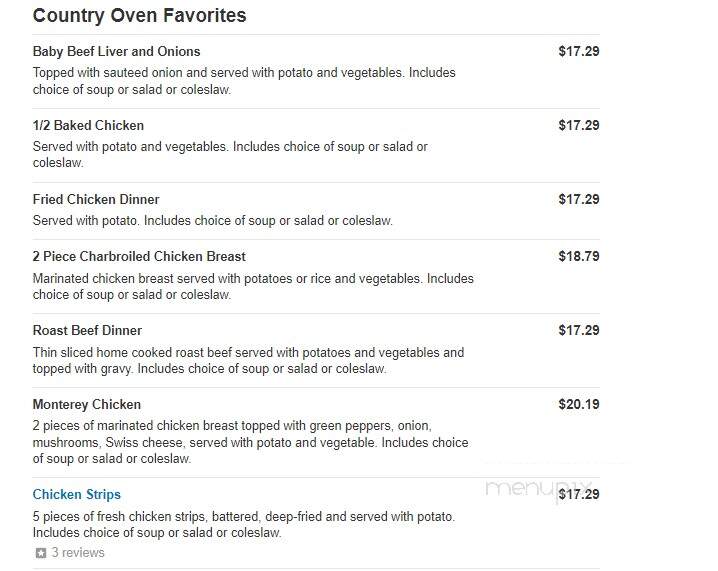The height and width of the screenshot is (571, 718).
Task: Click the star icon beside 3 reviews
Action: pyautogui.click(x=41, y=553)
